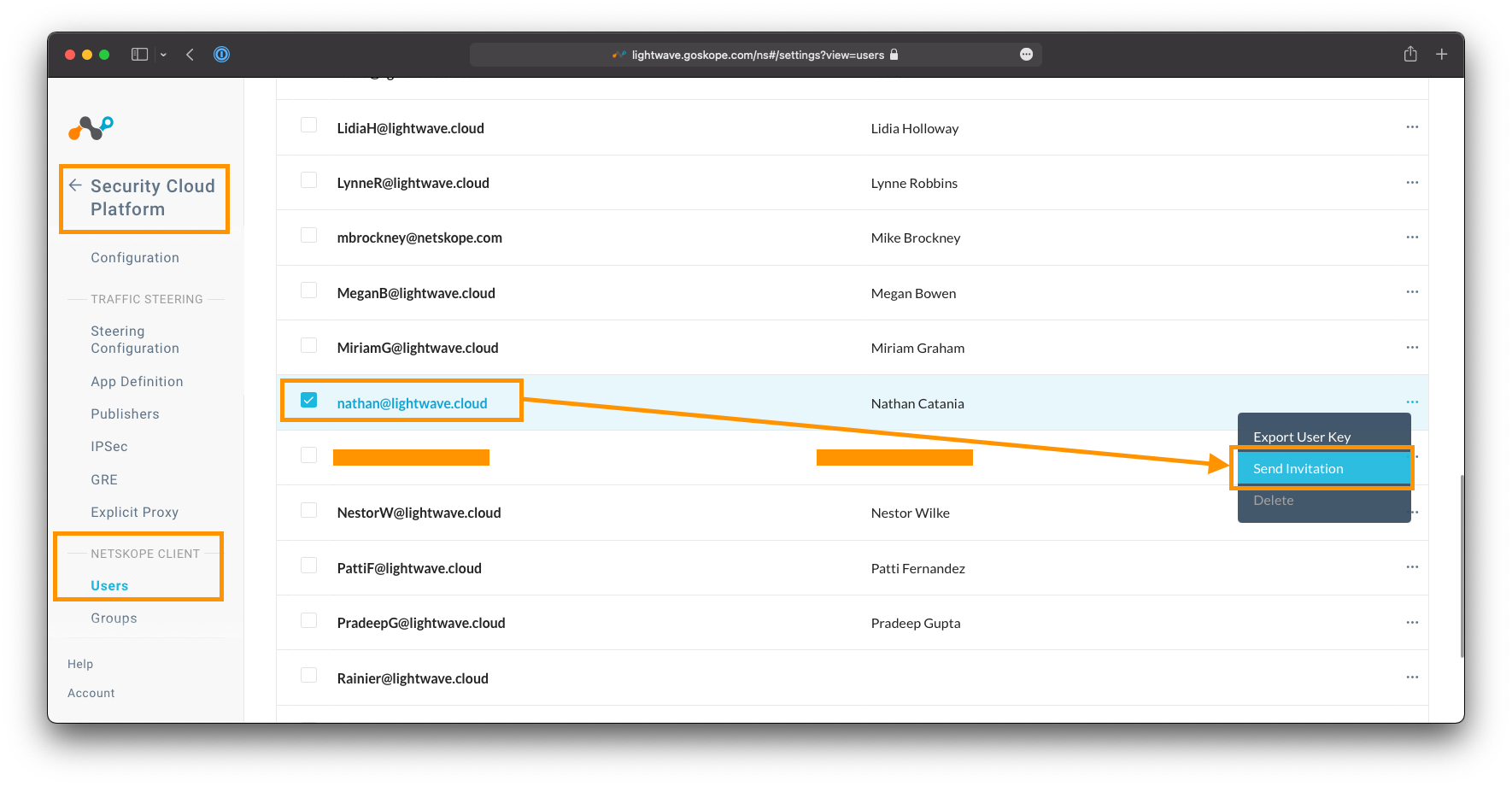This screenshot has height=786, width=1512.
Task: Select Export User Key menu item
Action: coord(1301,437)
